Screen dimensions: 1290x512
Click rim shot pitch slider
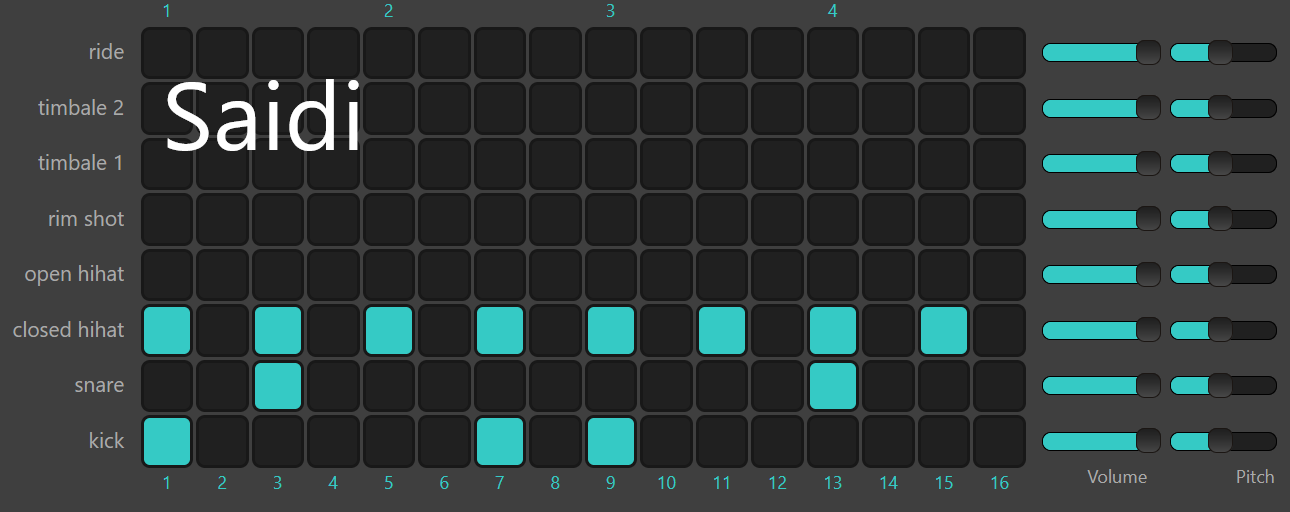pos(1223,219)
